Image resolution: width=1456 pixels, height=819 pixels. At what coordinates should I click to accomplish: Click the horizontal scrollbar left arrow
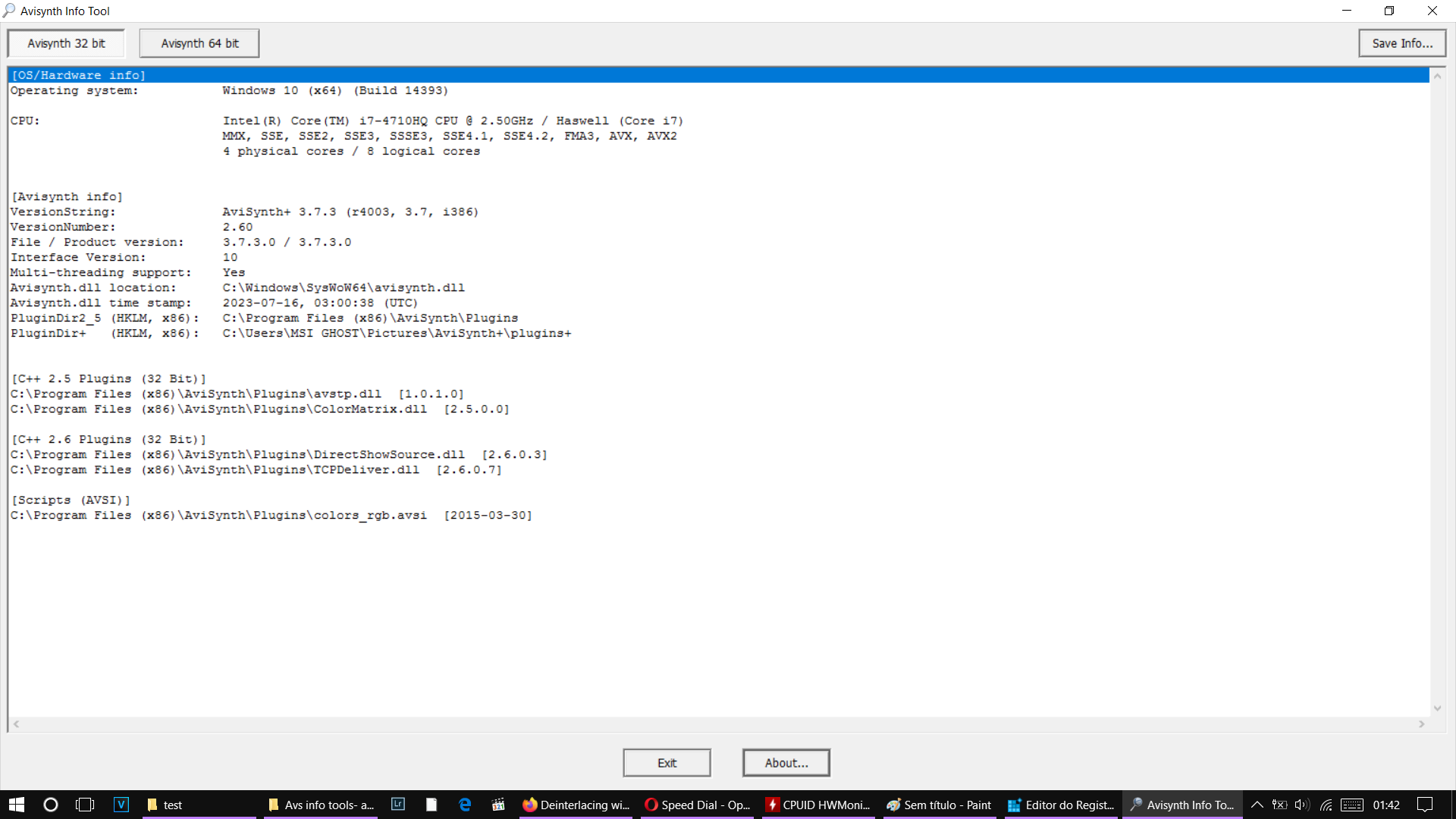tap(16, 724)
